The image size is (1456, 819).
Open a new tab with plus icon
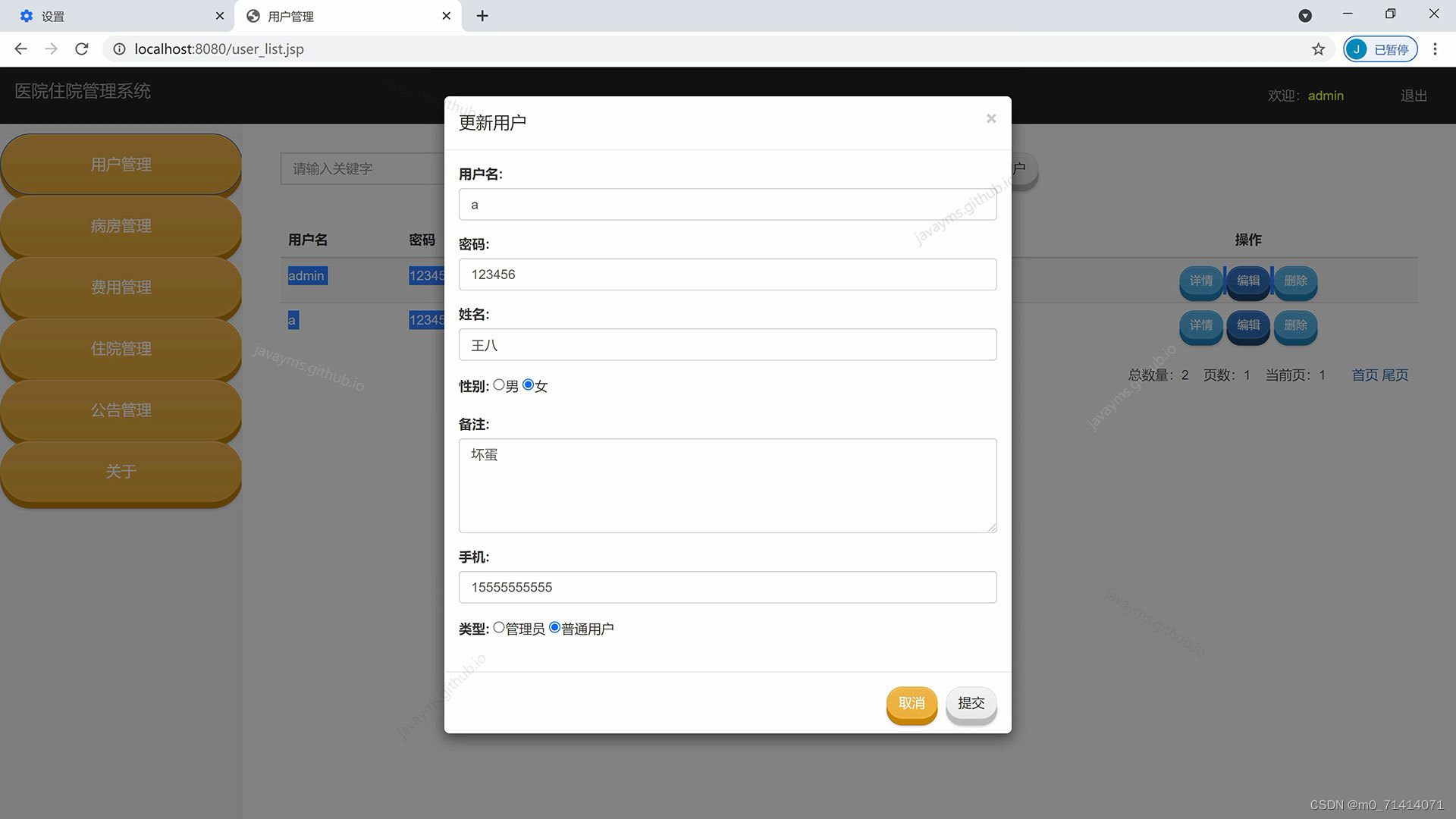coord(482,16)
